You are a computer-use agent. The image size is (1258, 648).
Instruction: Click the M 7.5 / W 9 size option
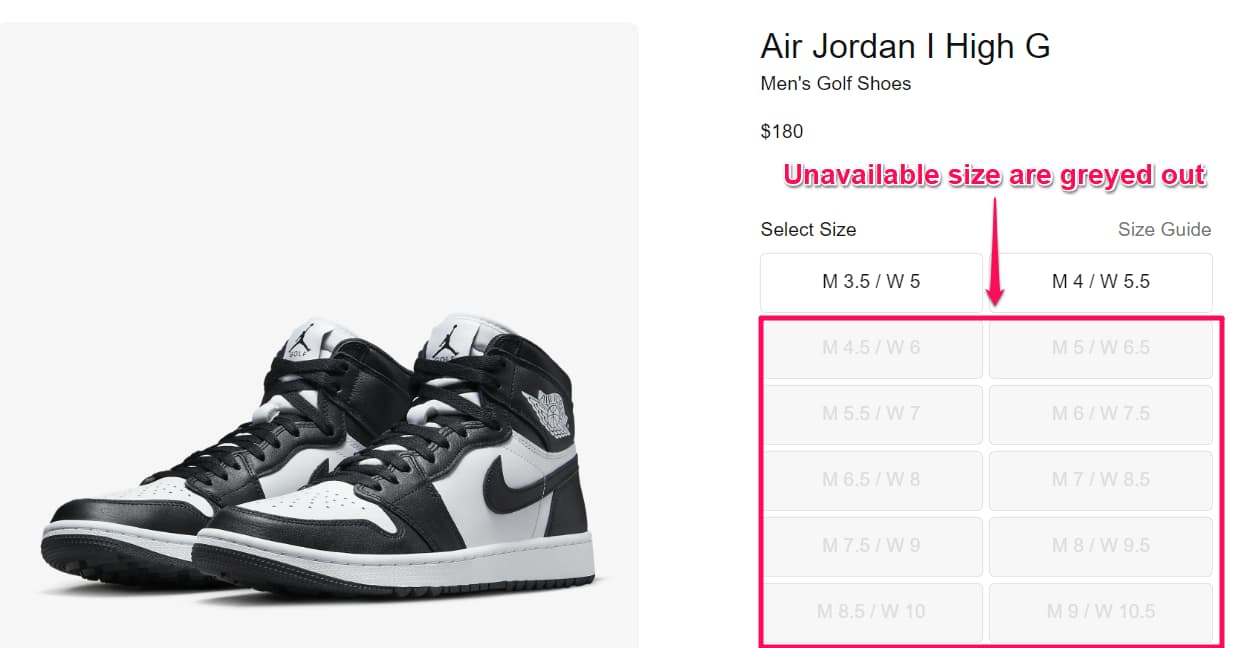tap(871, 545)
